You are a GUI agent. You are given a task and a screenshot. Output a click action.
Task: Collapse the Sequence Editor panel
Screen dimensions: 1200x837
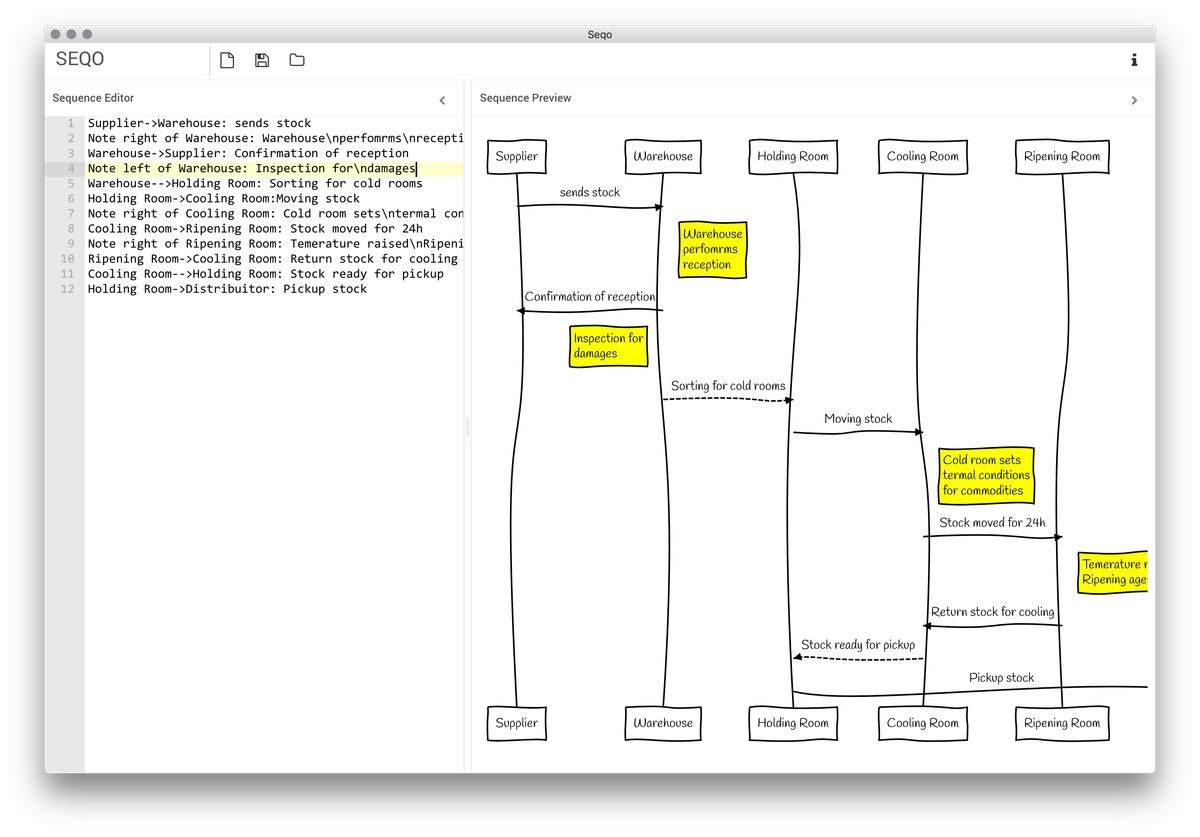click(x=442, y=100)
